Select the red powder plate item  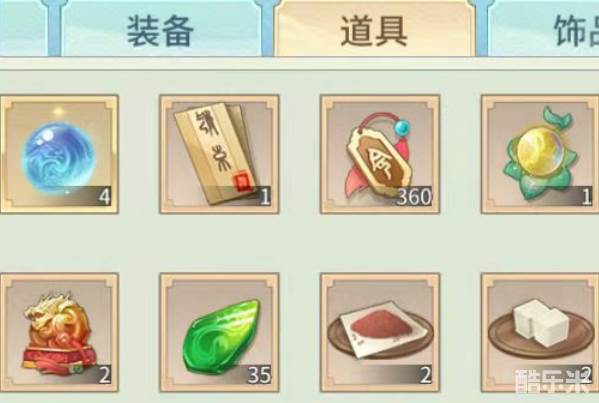pos(380,332)
